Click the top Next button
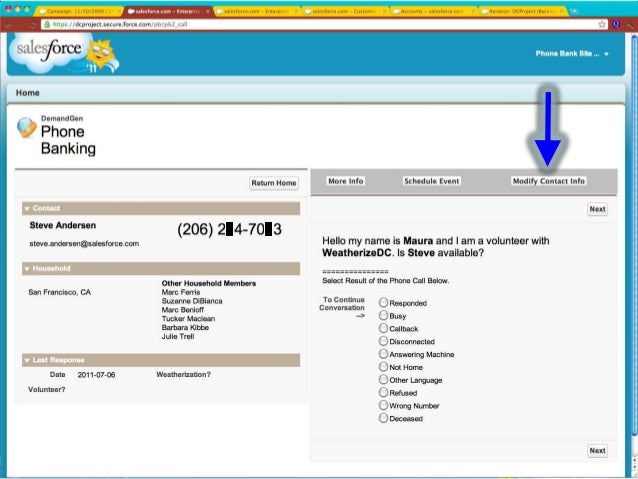The width and height of the screenshot is (638, 479). tap(597, 209)
